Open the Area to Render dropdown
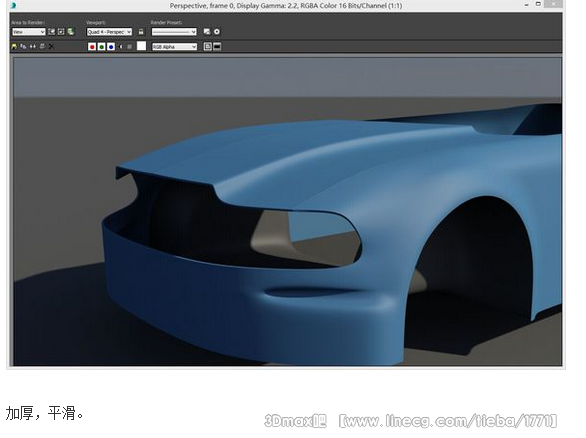The image size is (586, 438). [28, 32]
